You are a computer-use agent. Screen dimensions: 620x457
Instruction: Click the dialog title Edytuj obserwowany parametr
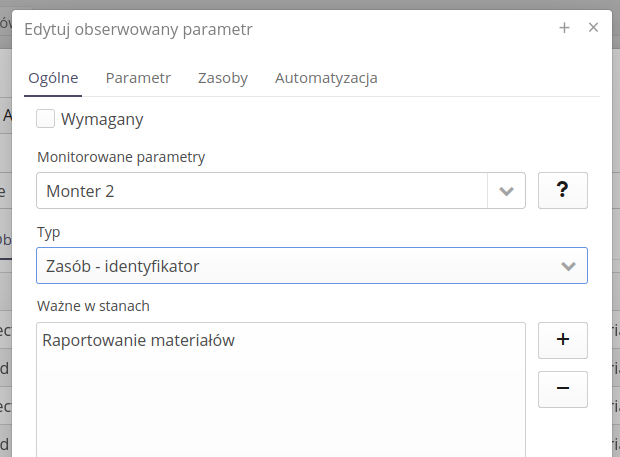click(138, 29)
